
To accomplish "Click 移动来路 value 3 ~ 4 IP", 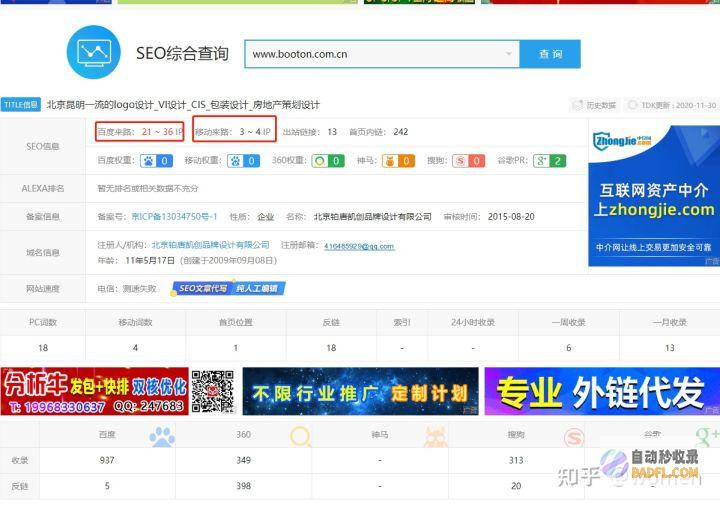I will tap(255, 132).
